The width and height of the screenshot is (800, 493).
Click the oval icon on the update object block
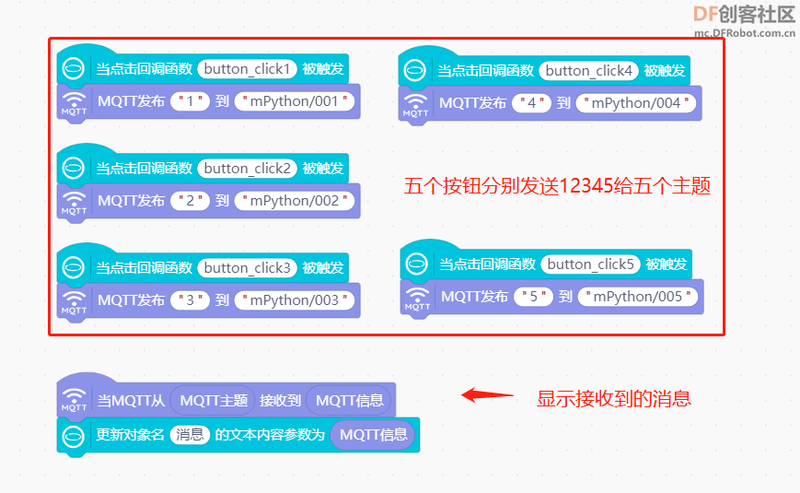coord(73,435)
